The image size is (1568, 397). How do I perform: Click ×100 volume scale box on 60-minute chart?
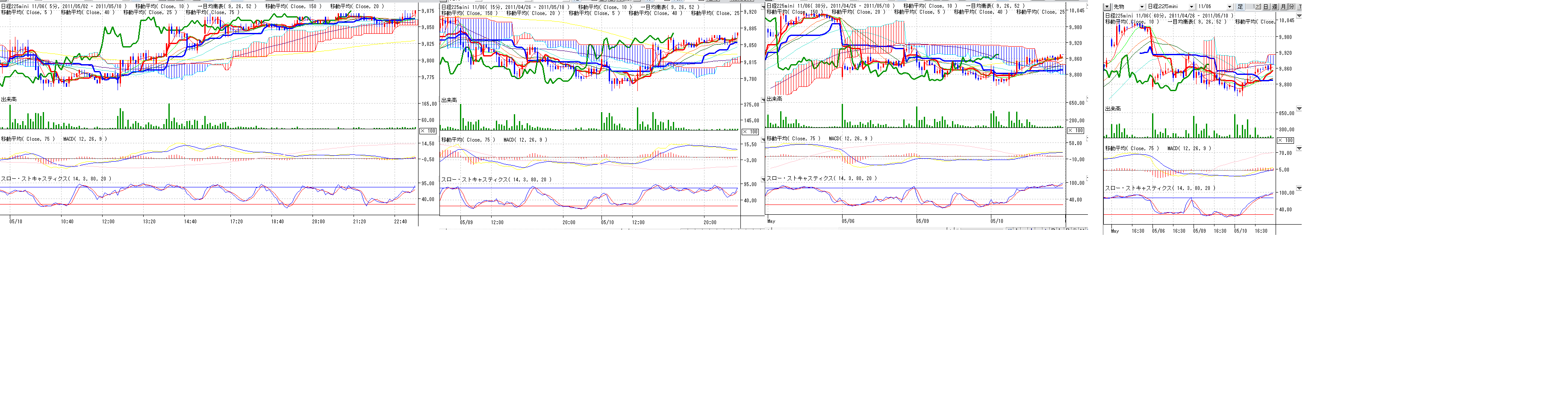(x=1285, y=140)
